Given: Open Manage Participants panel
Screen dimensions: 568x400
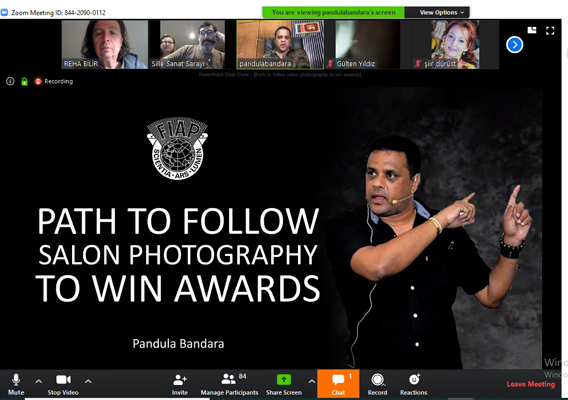Looking at the screenshot, I should (229, 384).
